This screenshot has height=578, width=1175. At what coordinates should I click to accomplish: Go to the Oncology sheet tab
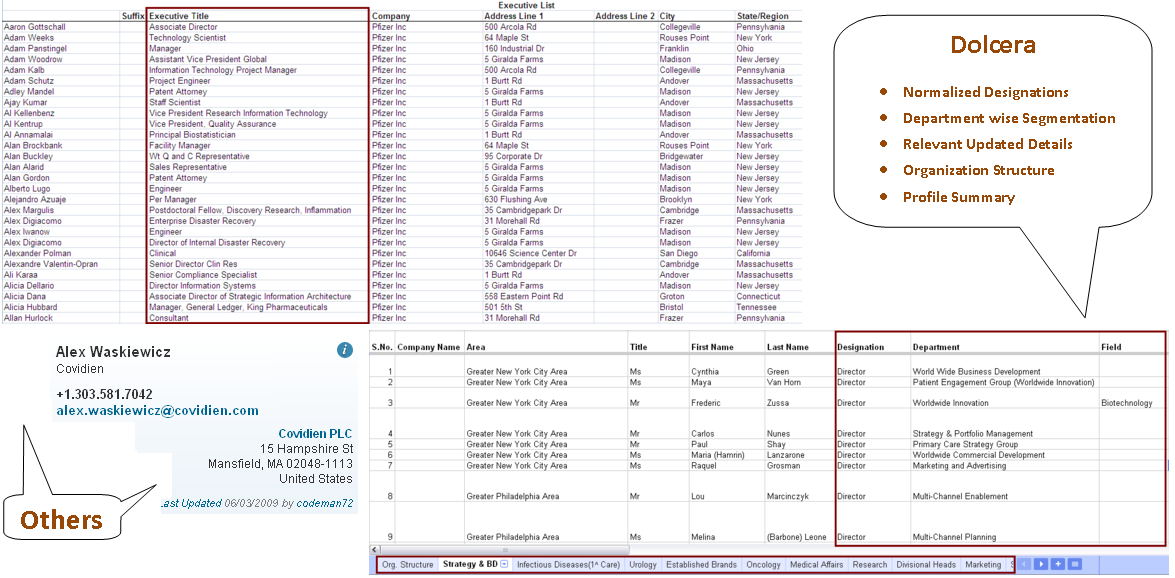[763, 565]
